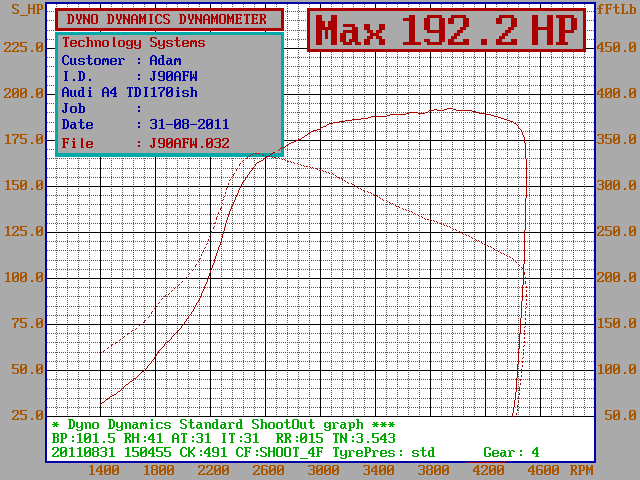
Task: Click the timestamp '20110831 150455'
Action: tap(112, 453)
